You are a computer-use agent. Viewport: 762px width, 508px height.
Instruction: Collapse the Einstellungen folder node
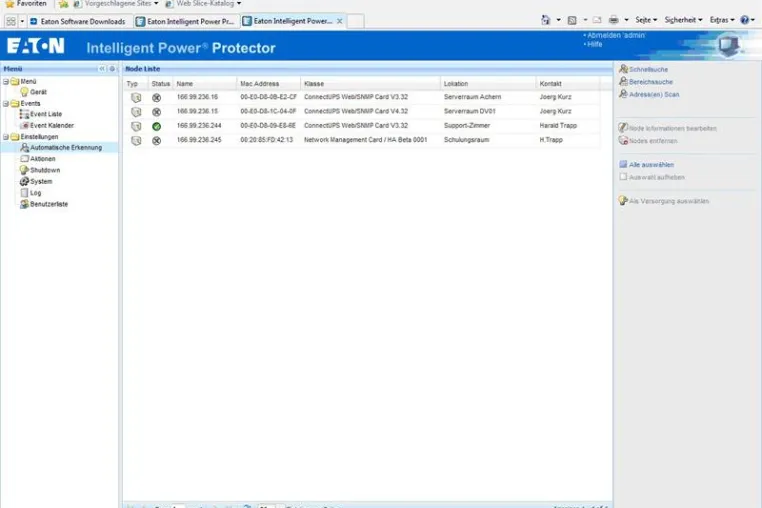coord(6,137)
